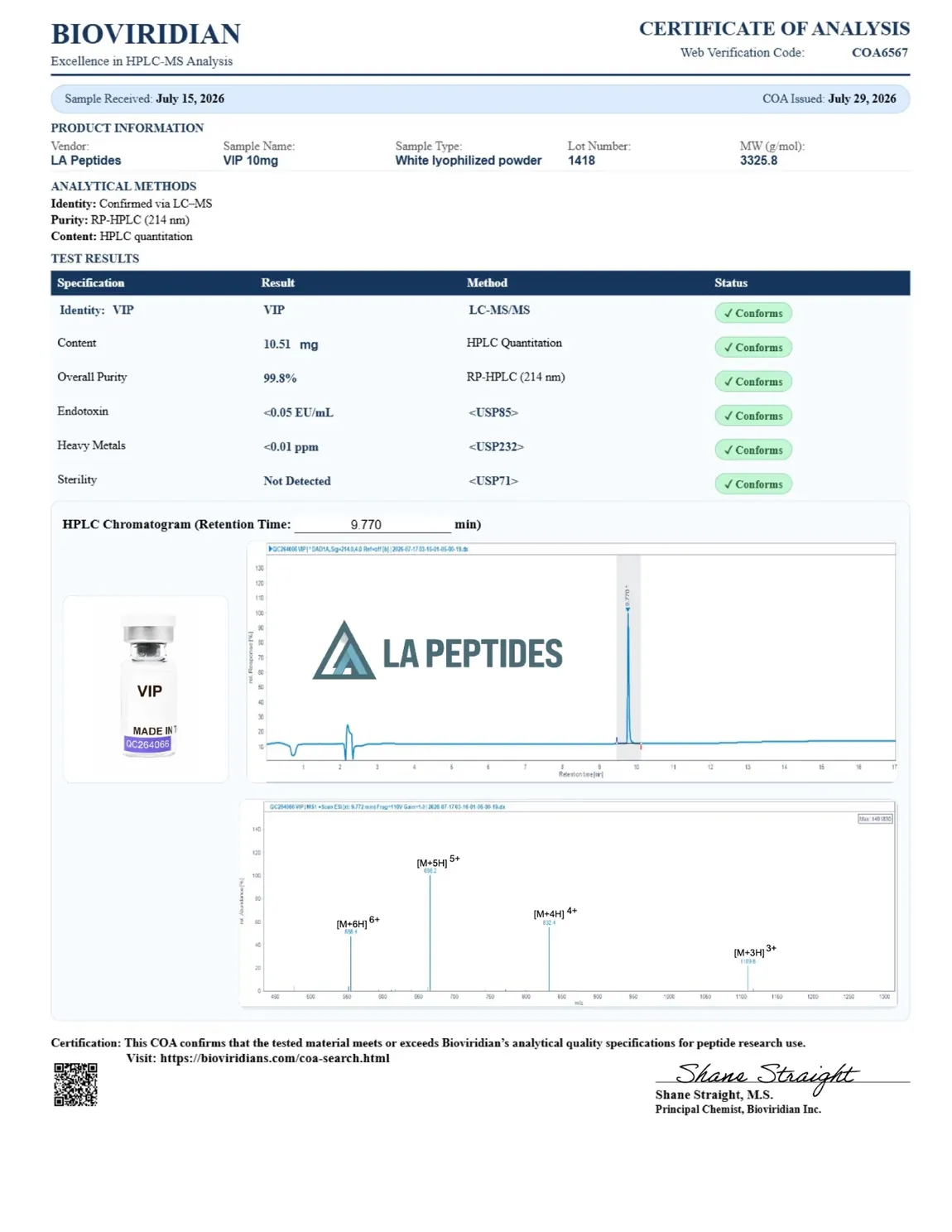952x1232 pixels.
Task: Click the ANALYTICAL METHODS heading
Action: [x=123, y=186]
